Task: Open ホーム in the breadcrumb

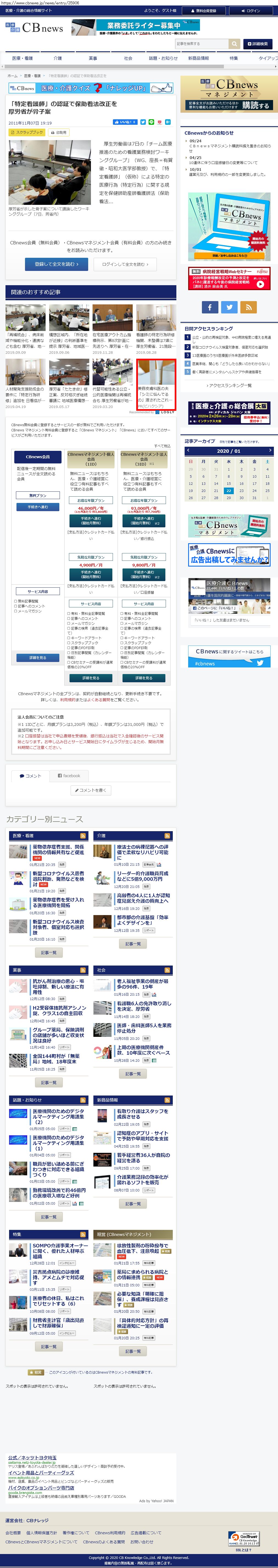Action: [x=12, y=75]
